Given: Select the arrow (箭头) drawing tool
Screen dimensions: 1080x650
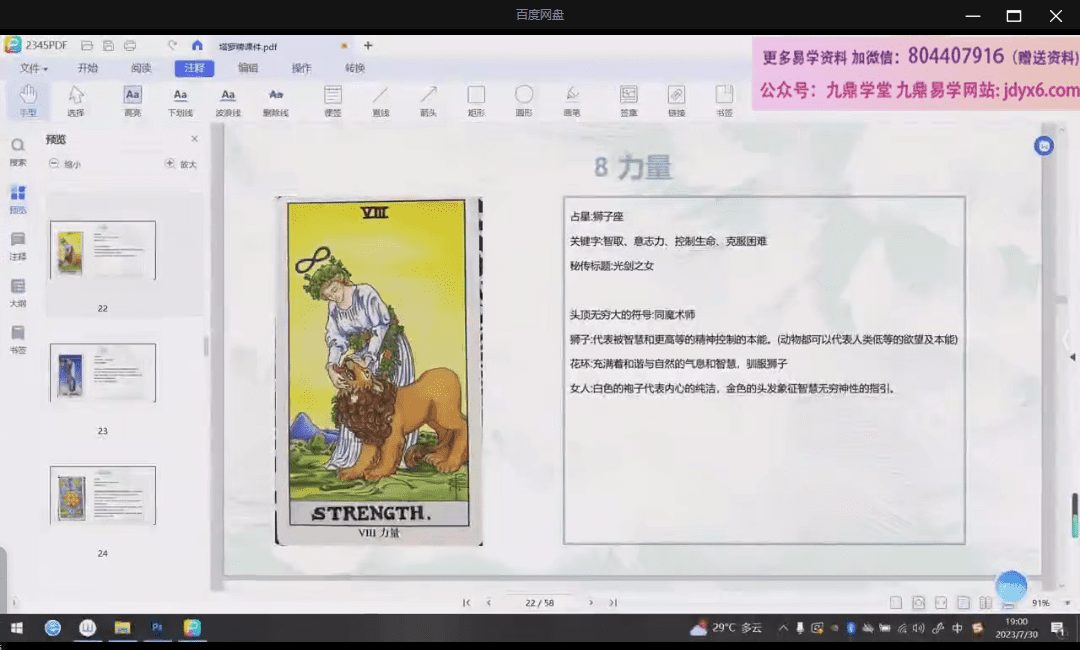Looking at the screenshot, I should click(x=428, y=100).
